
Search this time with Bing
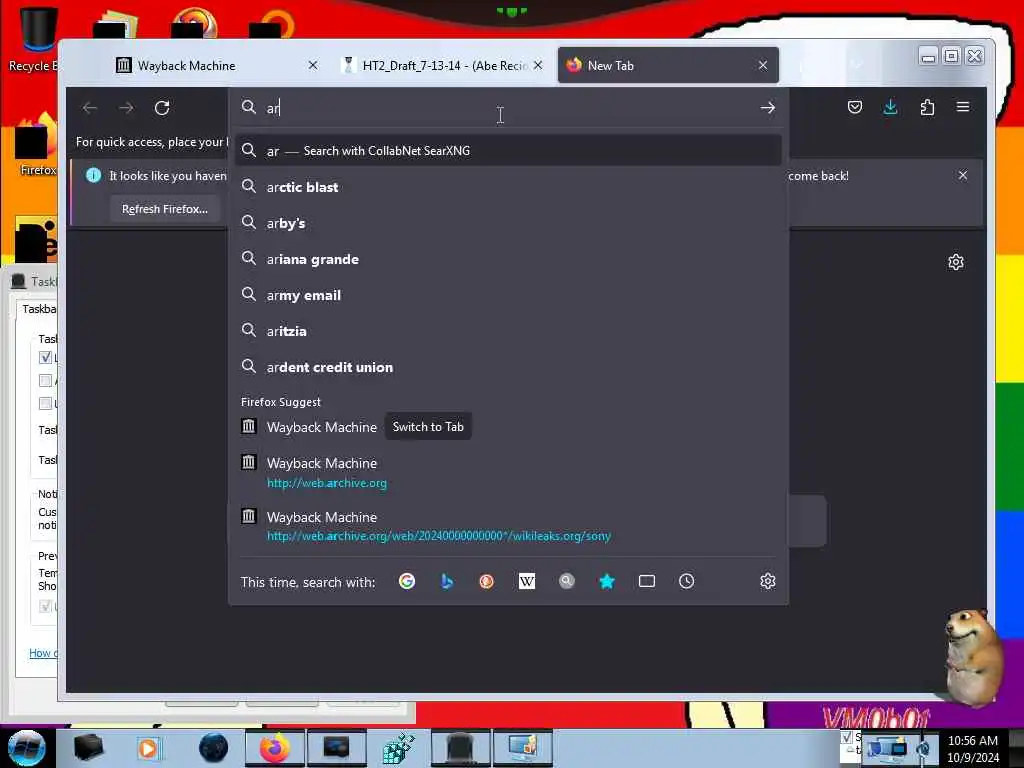pyautogui.click(x=447, y=581)
